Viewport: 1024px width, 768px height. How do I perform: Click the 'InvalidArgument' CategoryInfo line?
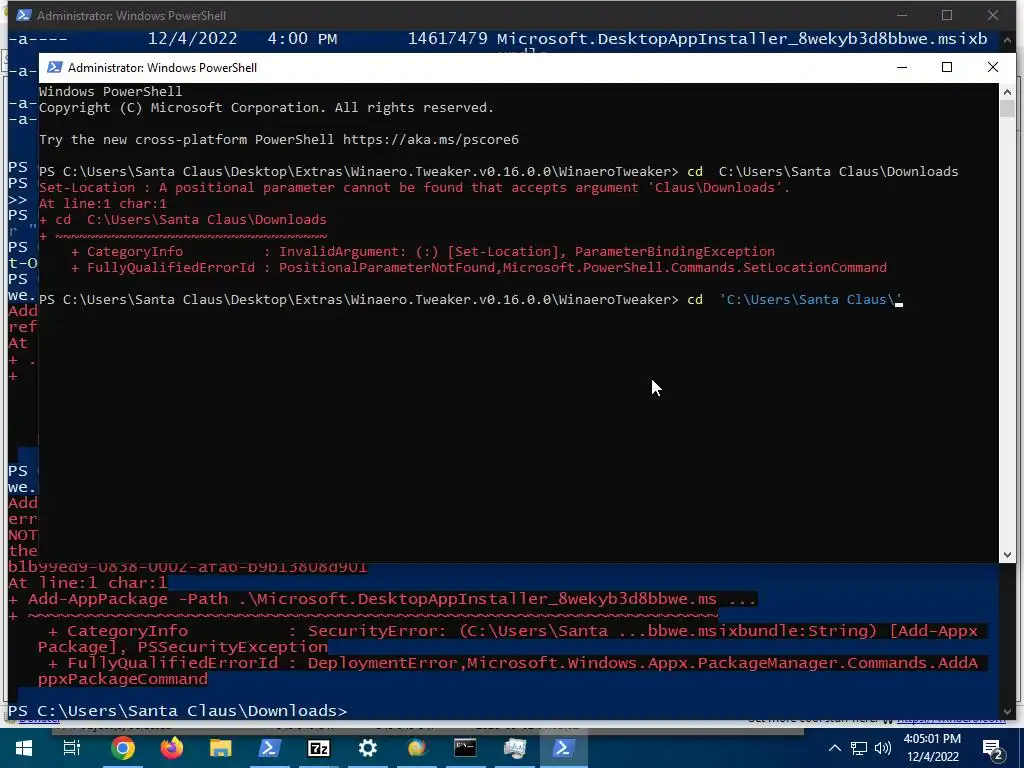coord(423,251)
